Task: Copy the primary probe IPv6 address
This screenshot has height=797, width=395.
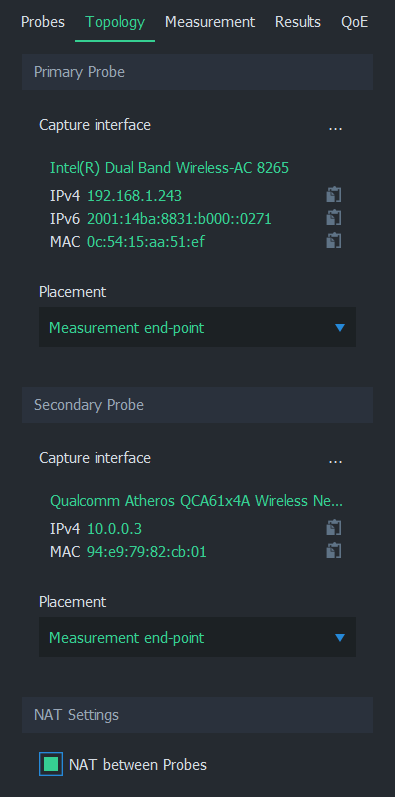Action: [x=333, y=218]
